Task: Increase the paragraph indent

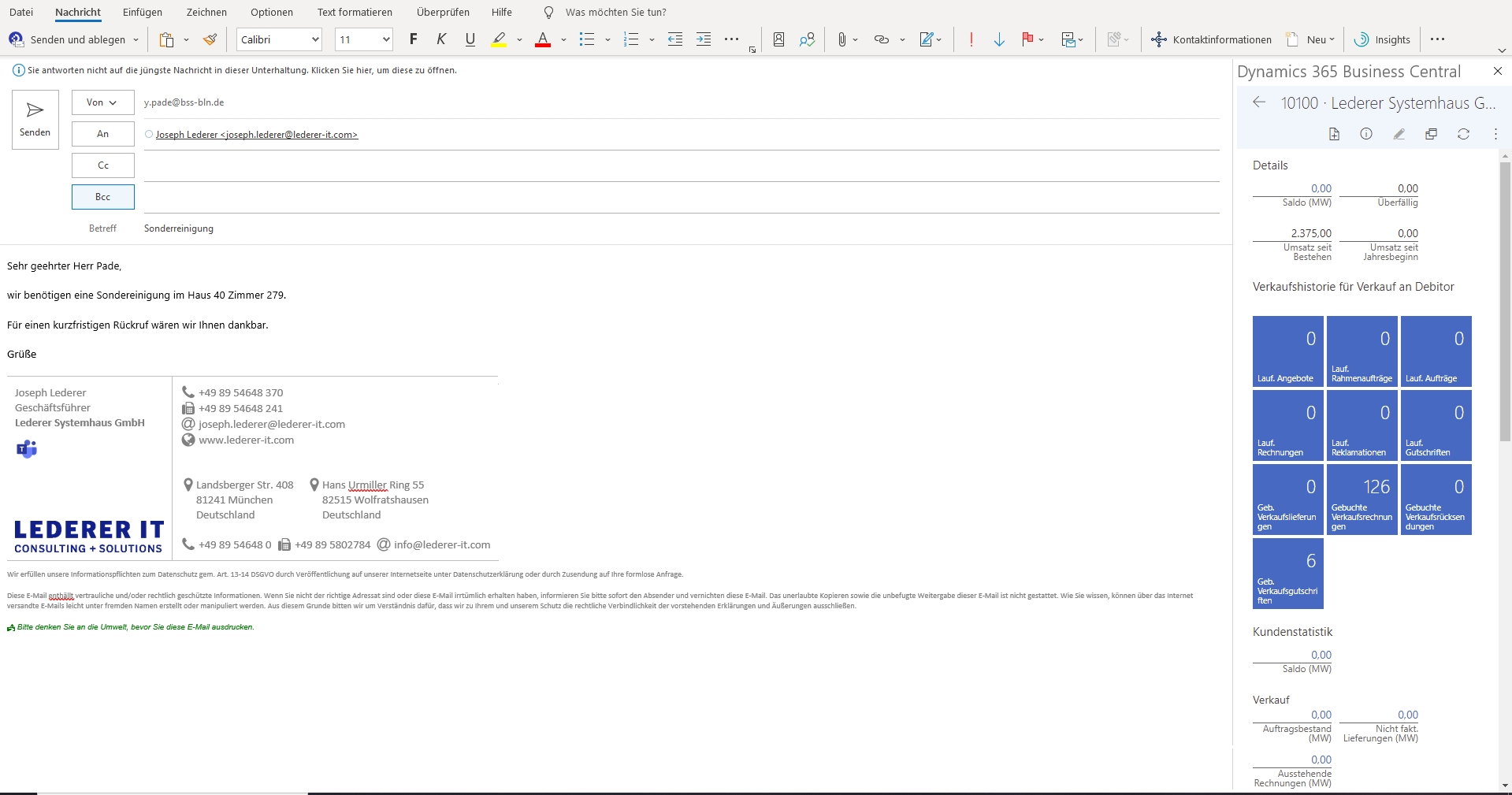Action: [704, 39]
